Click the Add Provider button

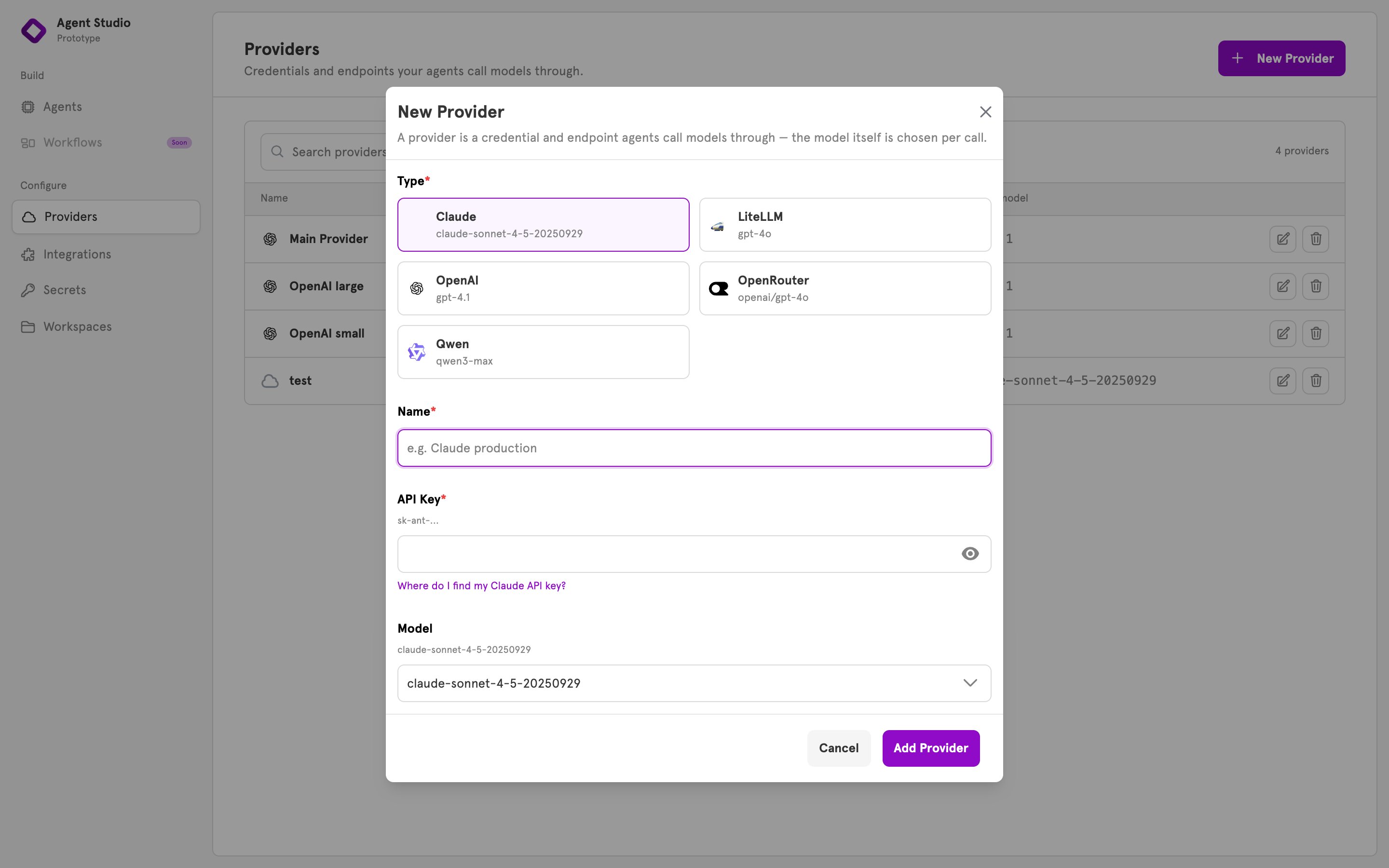(930, 748)
